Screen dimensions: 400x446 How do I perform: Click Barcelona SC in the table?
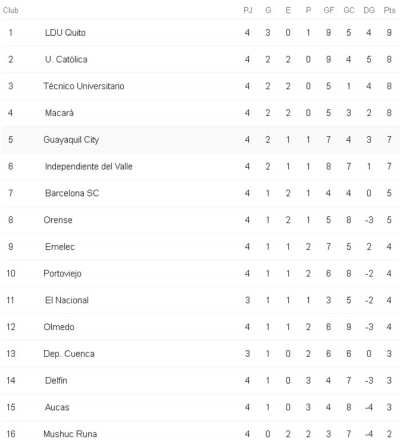point(72,193)
